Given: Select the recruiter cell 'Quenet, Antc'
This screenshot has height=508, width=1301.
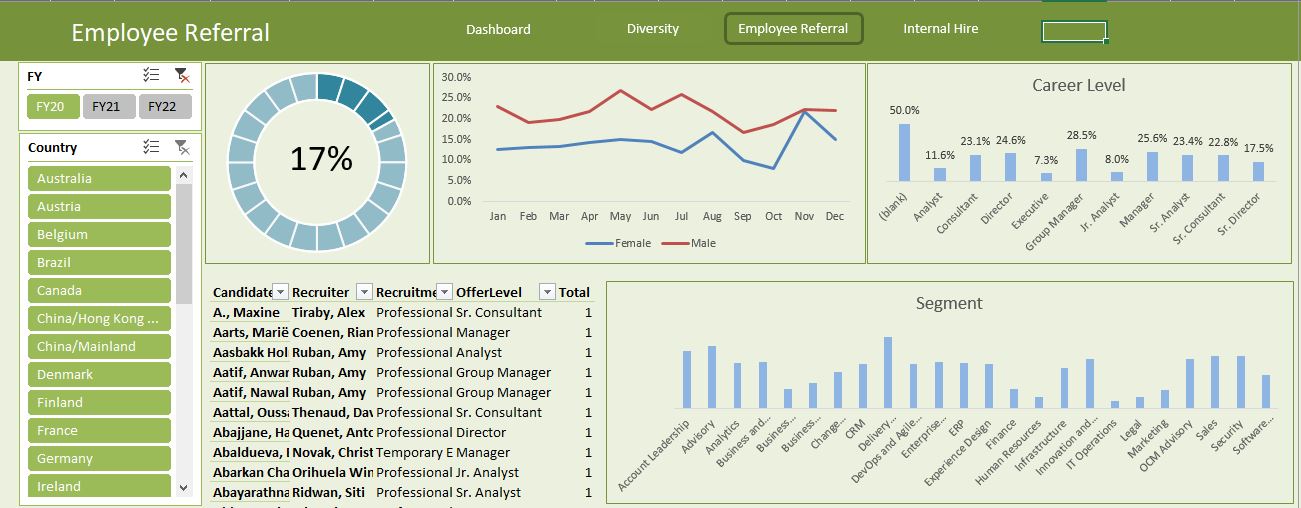Looking at the screenshot, I should pos(331,432).
